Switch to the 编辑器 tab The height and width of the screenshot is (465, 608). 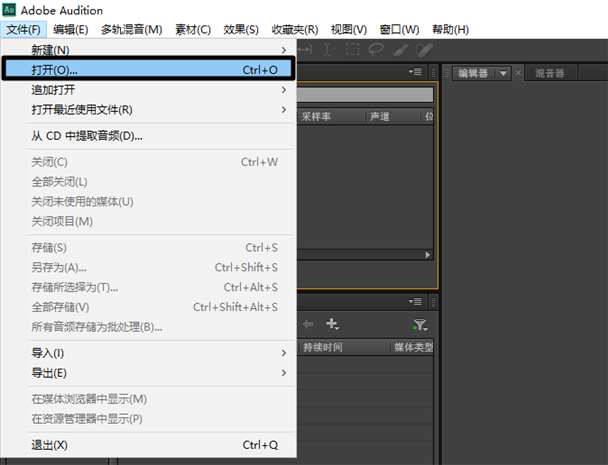tap(473, 73)
